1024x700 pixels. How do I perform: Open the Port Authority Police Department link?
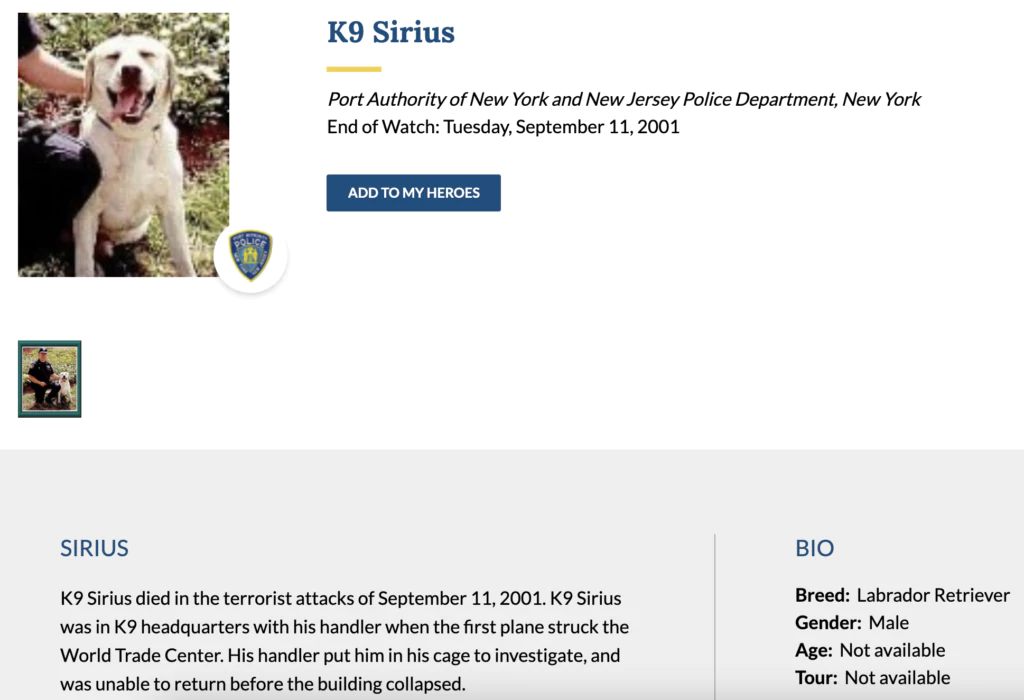coord(581,99)
